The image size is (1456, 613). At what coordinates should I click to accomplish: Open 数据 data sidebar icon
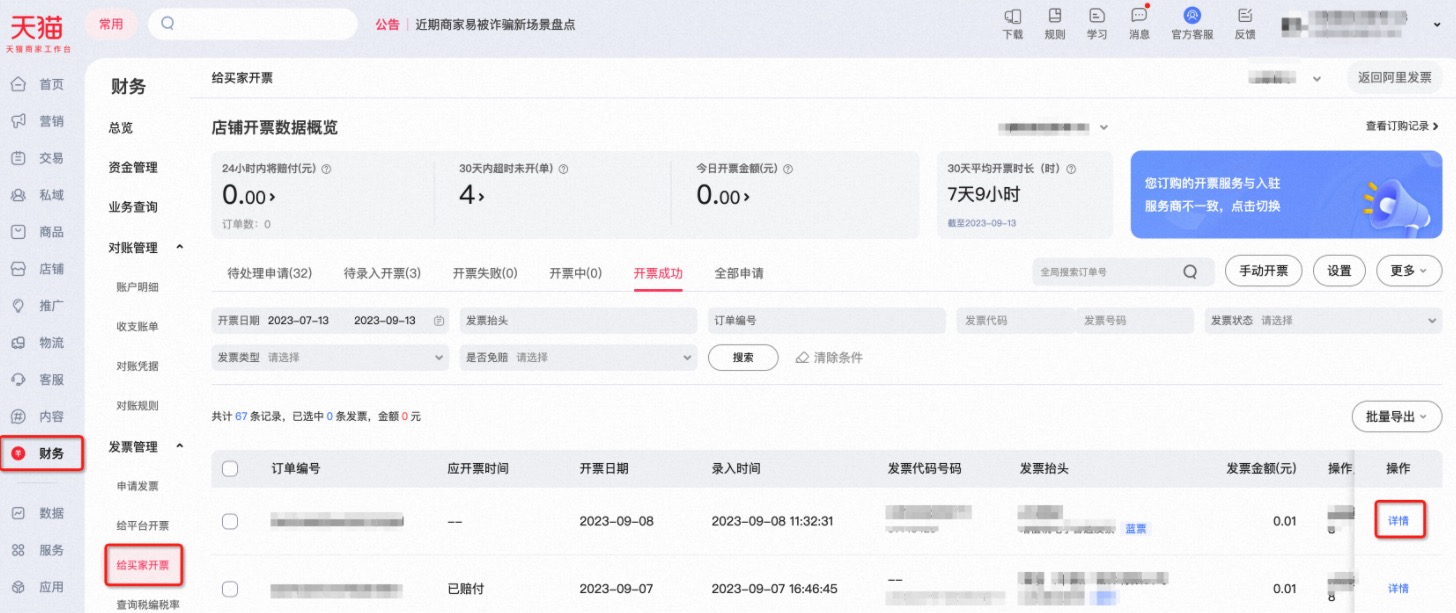(x=18, y=513)
